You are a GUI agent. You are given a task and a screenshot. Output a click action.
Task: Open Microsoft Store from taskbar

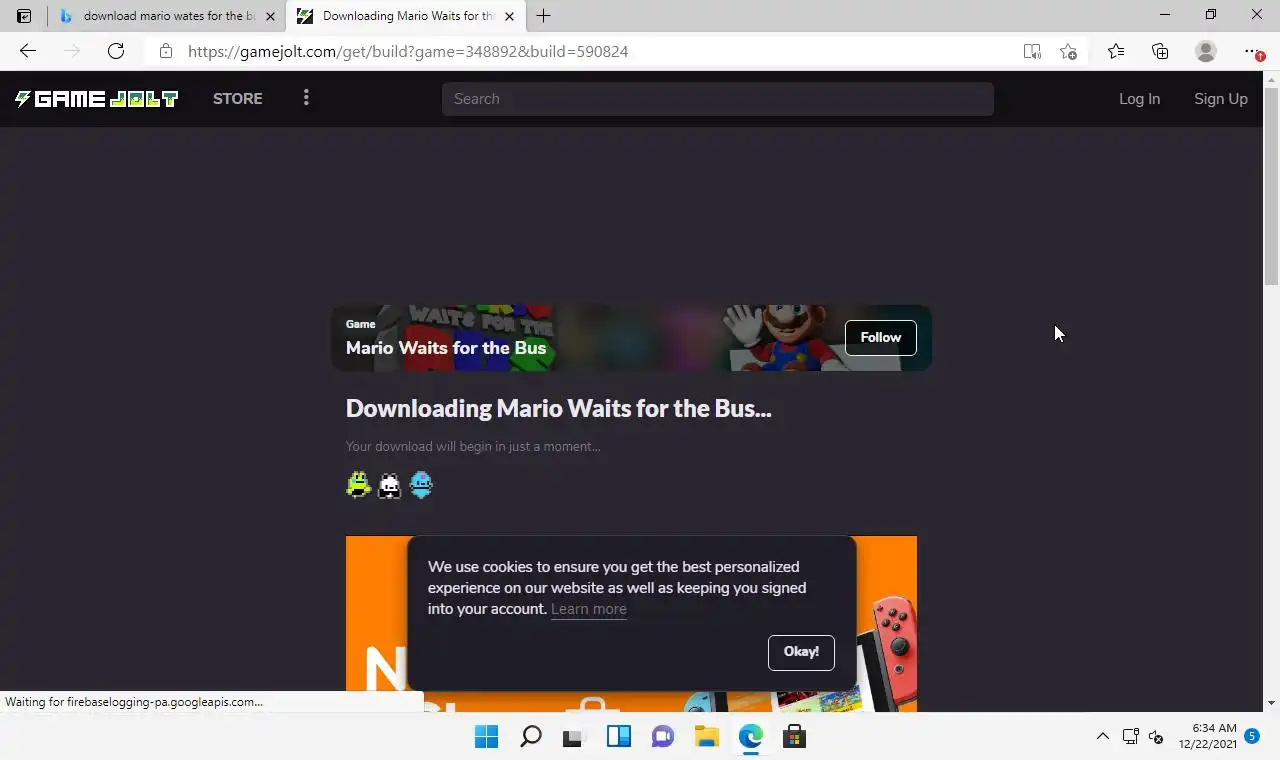click(794, 737)
